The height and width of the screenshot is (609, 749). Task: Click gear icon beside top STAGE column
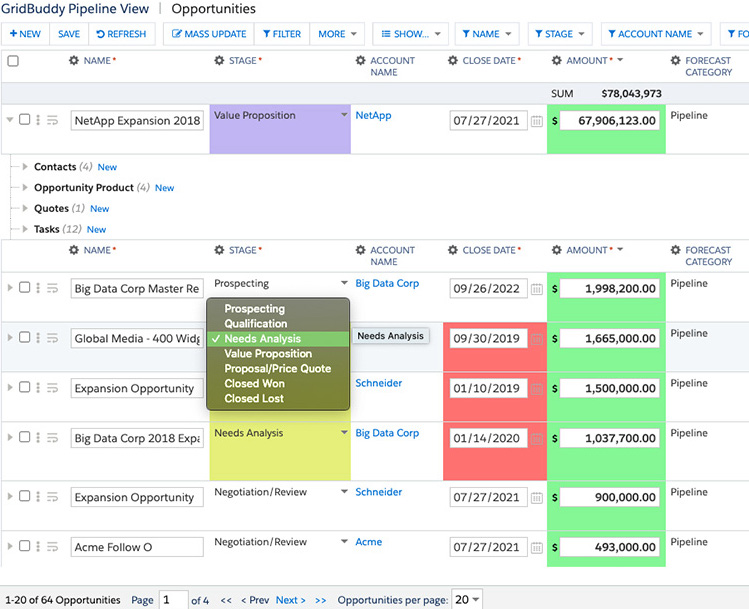219,61
